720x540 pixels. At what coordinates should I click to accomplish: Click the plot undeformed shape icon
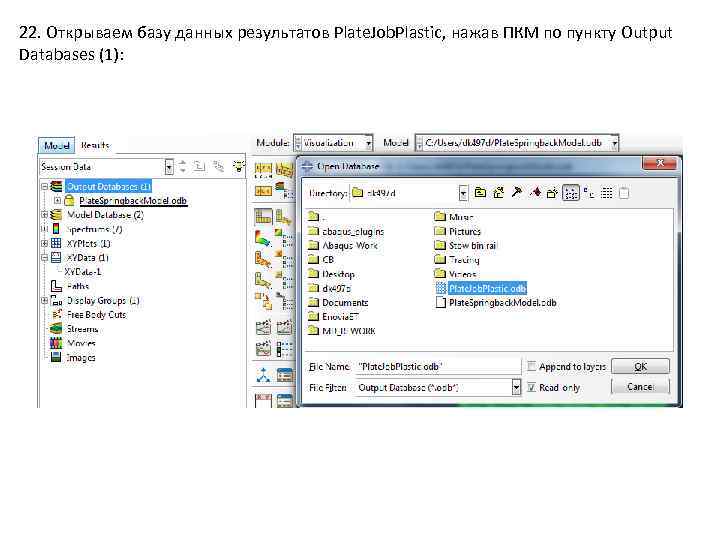pyautogui.click(x=263, y=216)
